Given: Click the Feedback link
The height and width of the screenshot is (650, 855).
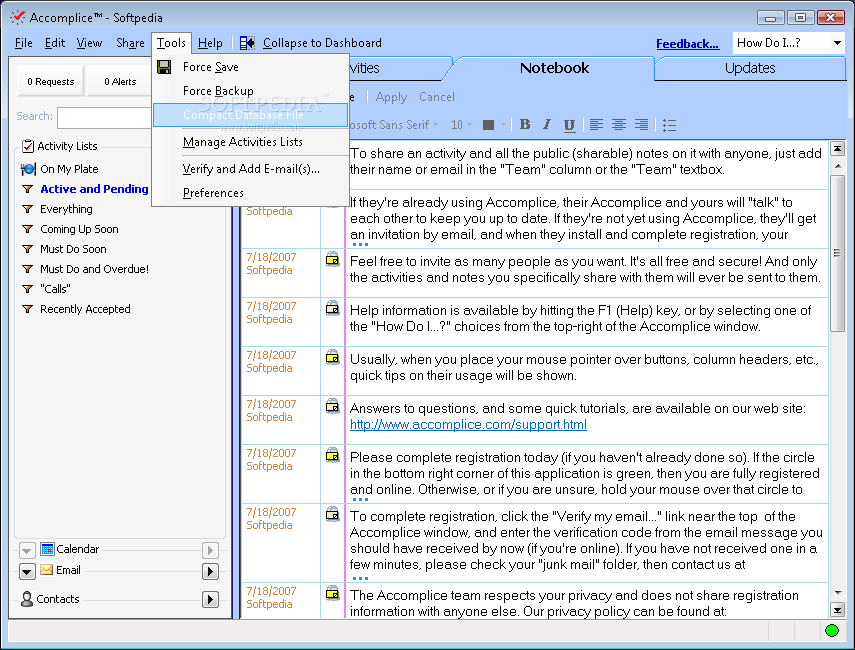Looking at the screenshot, I should click(687, 44).
